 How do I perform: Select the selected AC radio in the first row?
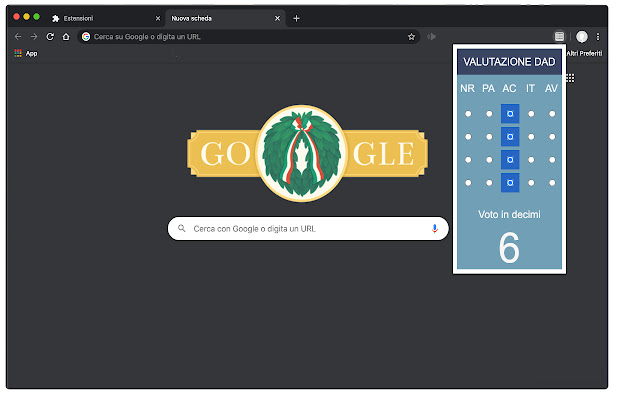point(510,114)
